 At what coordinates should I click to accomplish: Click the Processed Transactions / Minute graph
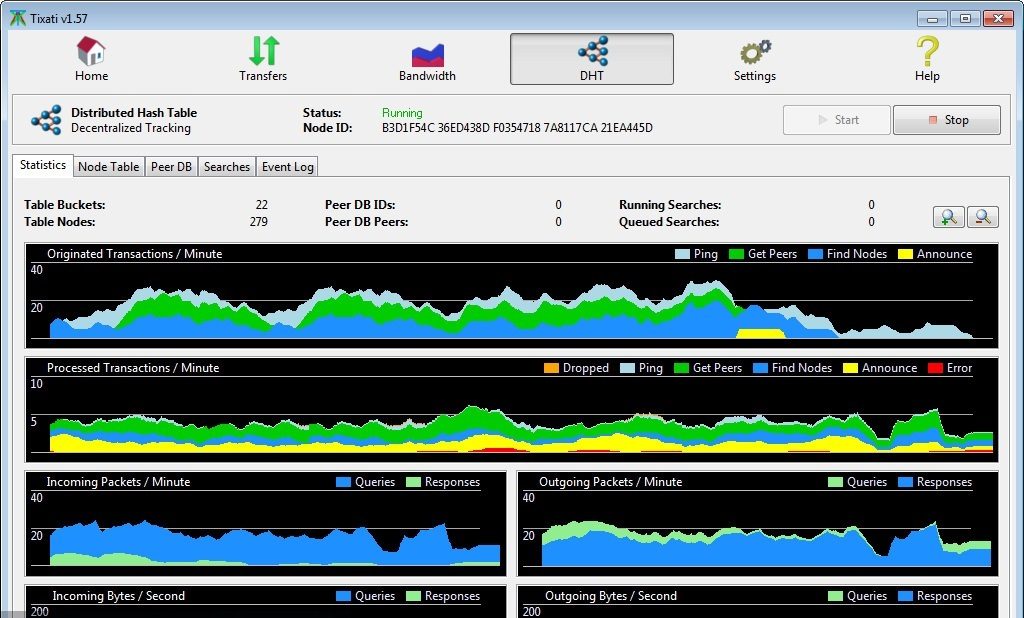(x=511, y=410)
